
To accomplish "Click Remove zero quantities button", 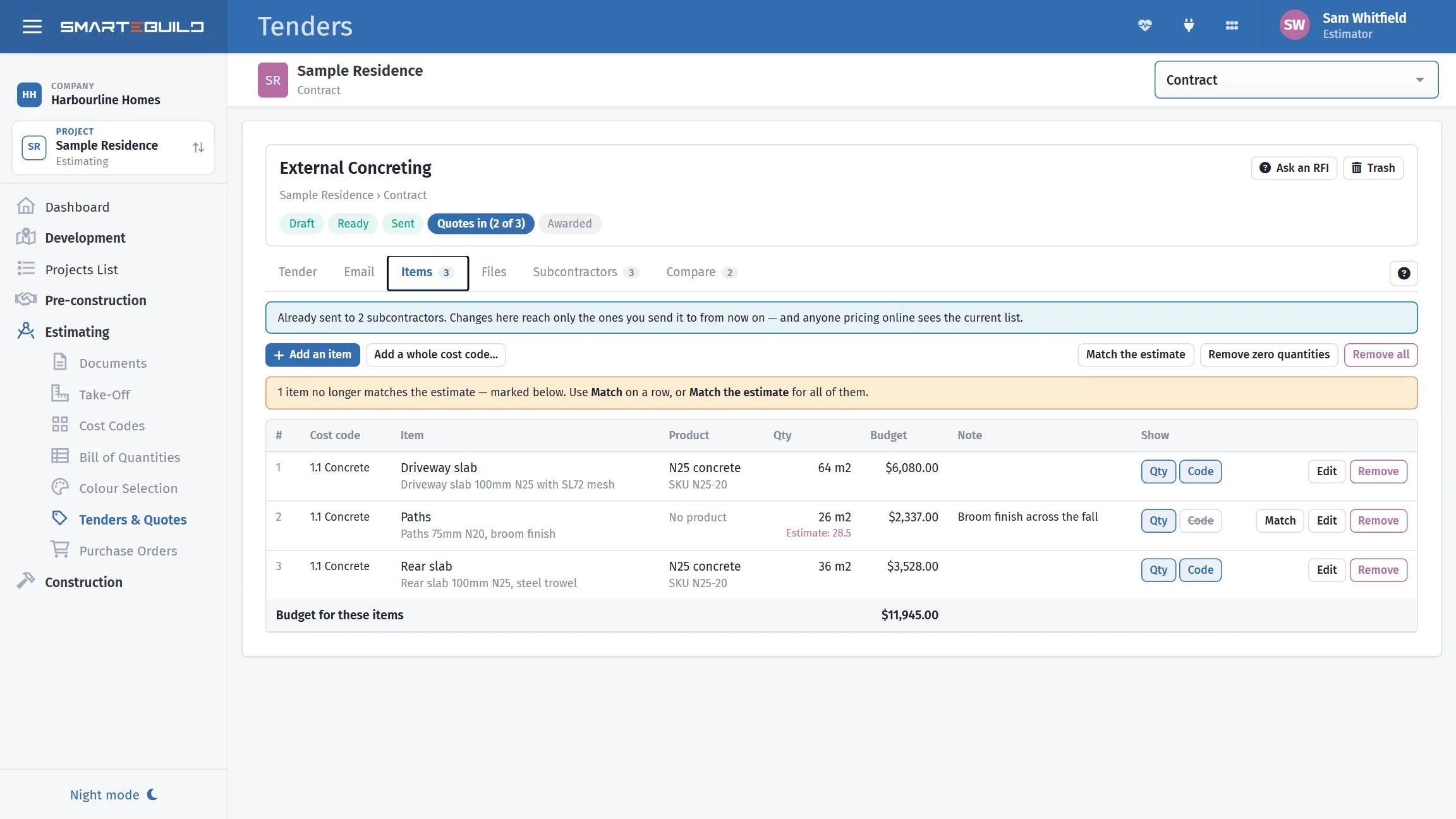I will [x=1268, y=355].
